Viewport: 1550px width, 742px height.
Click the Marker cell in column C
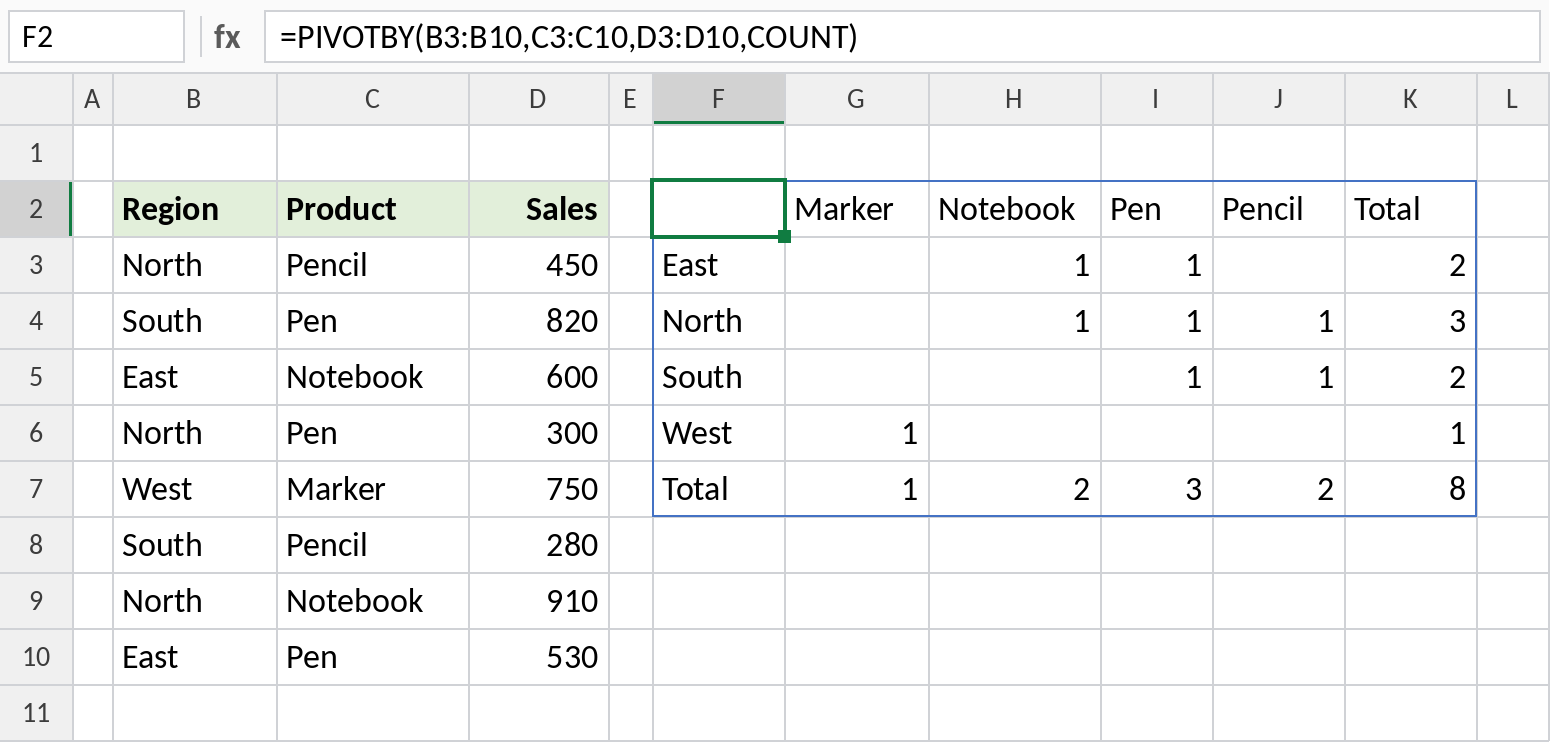373,489
